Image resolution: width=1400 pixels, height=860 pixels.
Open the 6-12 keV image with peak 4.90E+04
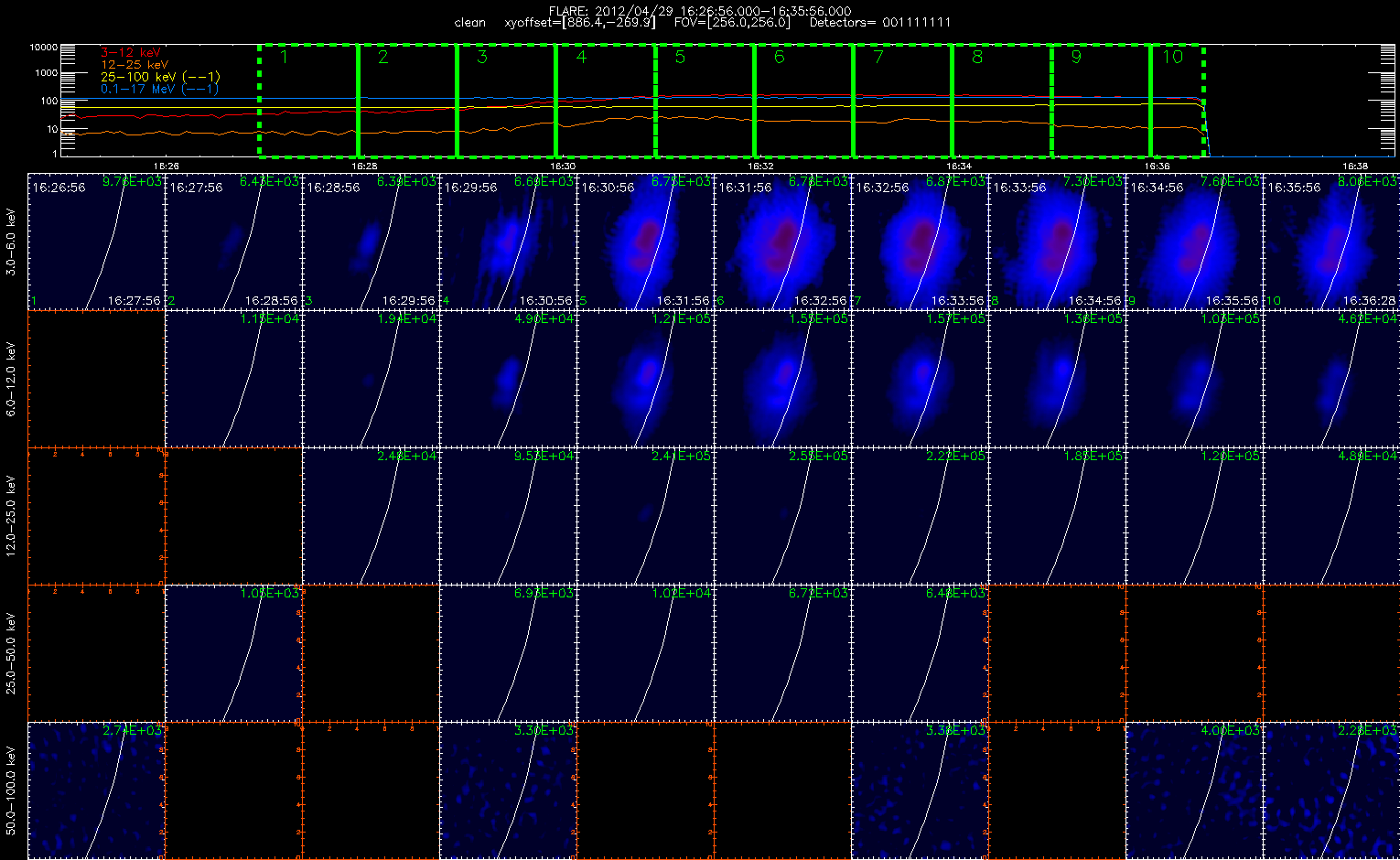[509, 379]
